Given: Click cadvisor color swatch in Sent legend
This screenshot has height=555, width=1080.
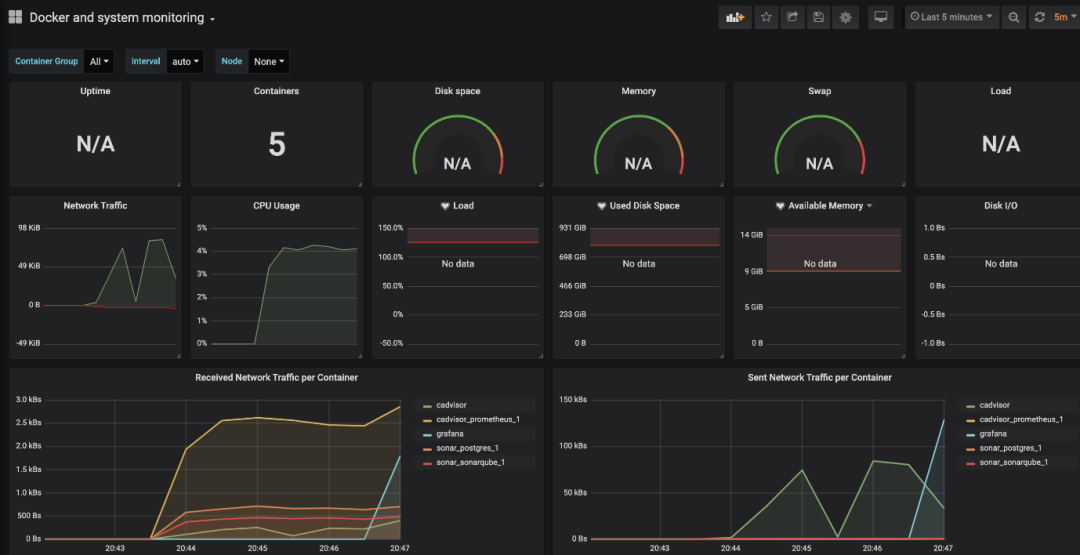Looking at the screenshot, I should point(971,406).
